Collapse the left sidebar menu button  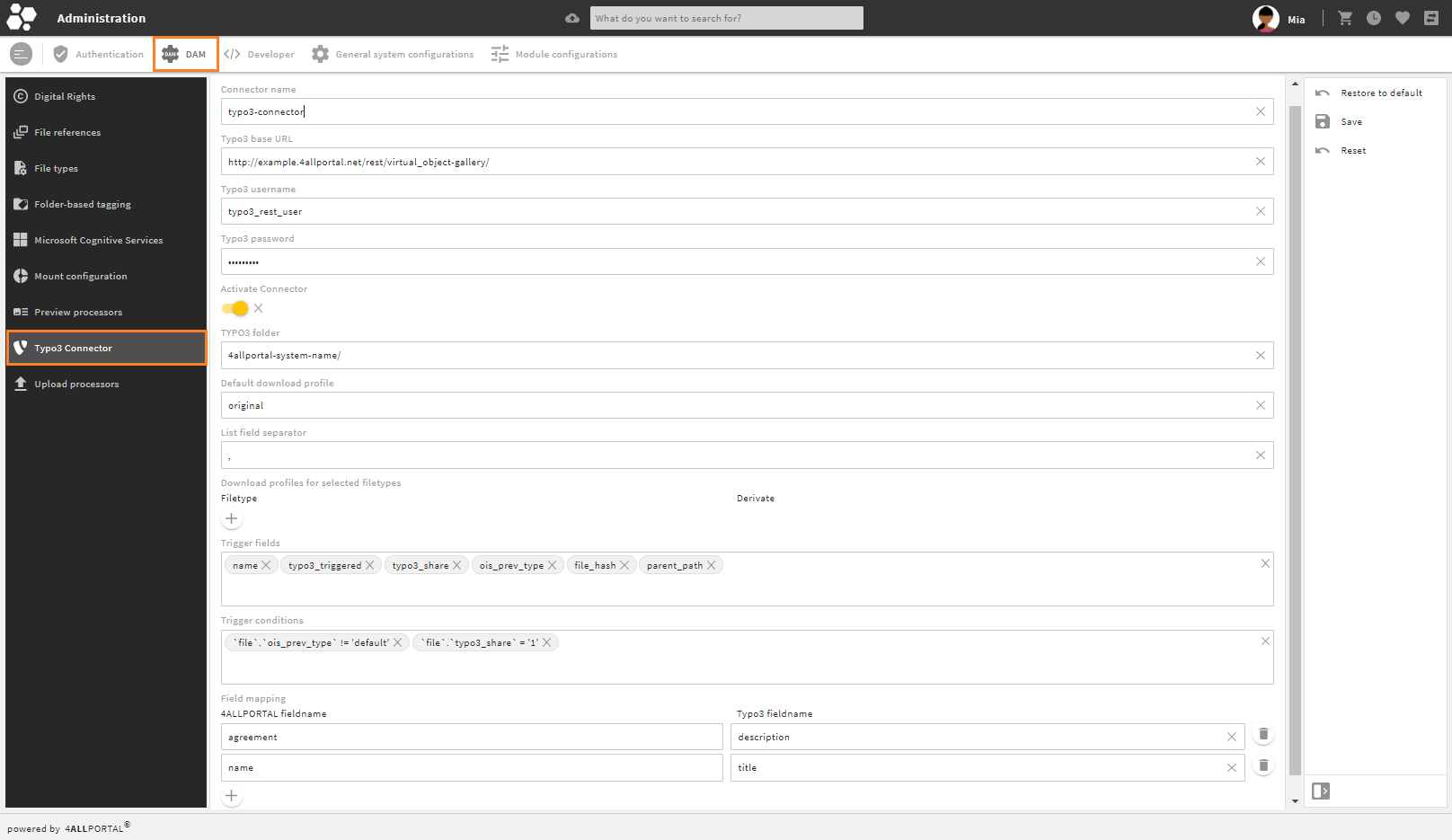pyautogui.click(x=21, y=54)
